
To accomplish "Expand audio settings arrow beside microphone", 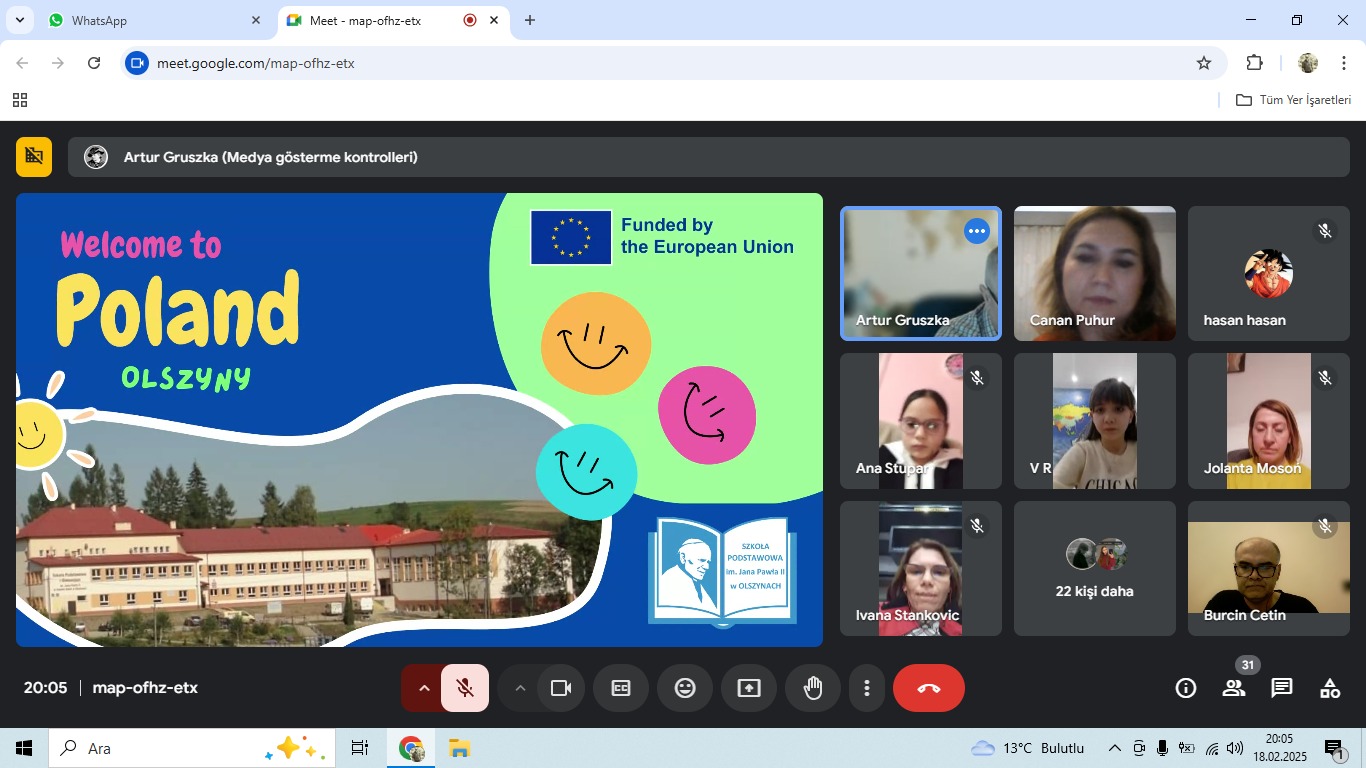I will 424,688.
